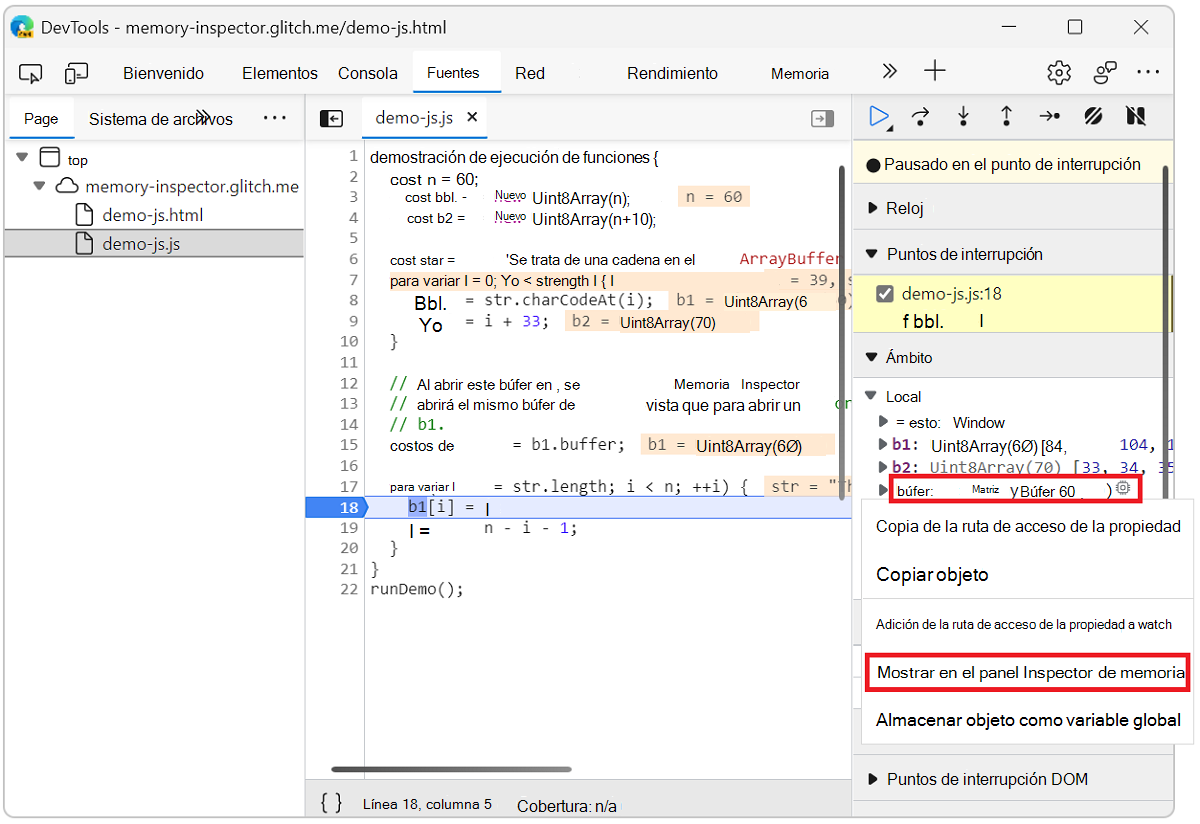Viewport: 1200px width, 824px height.
Task: Expand the Reloj section
Action: coord(872,208)
